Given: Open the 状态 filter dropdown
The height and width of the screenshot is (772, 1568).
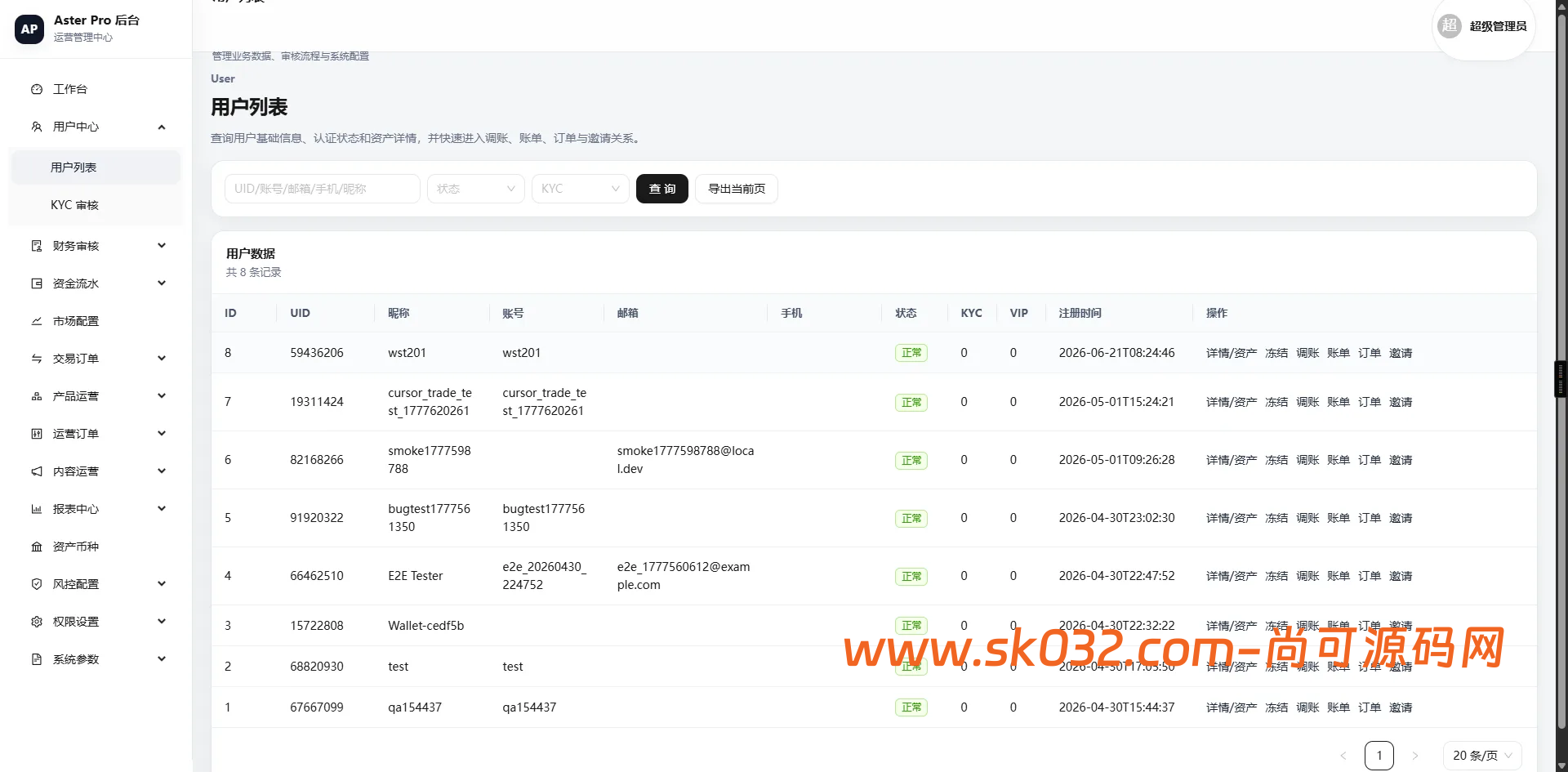Looking at the screenshot, I should (476, 189).
